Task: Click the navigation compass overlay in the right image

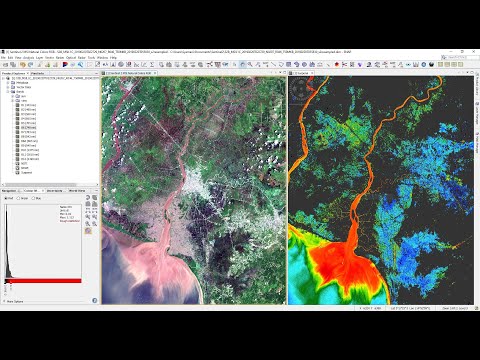Action: (x=300, y=89)
